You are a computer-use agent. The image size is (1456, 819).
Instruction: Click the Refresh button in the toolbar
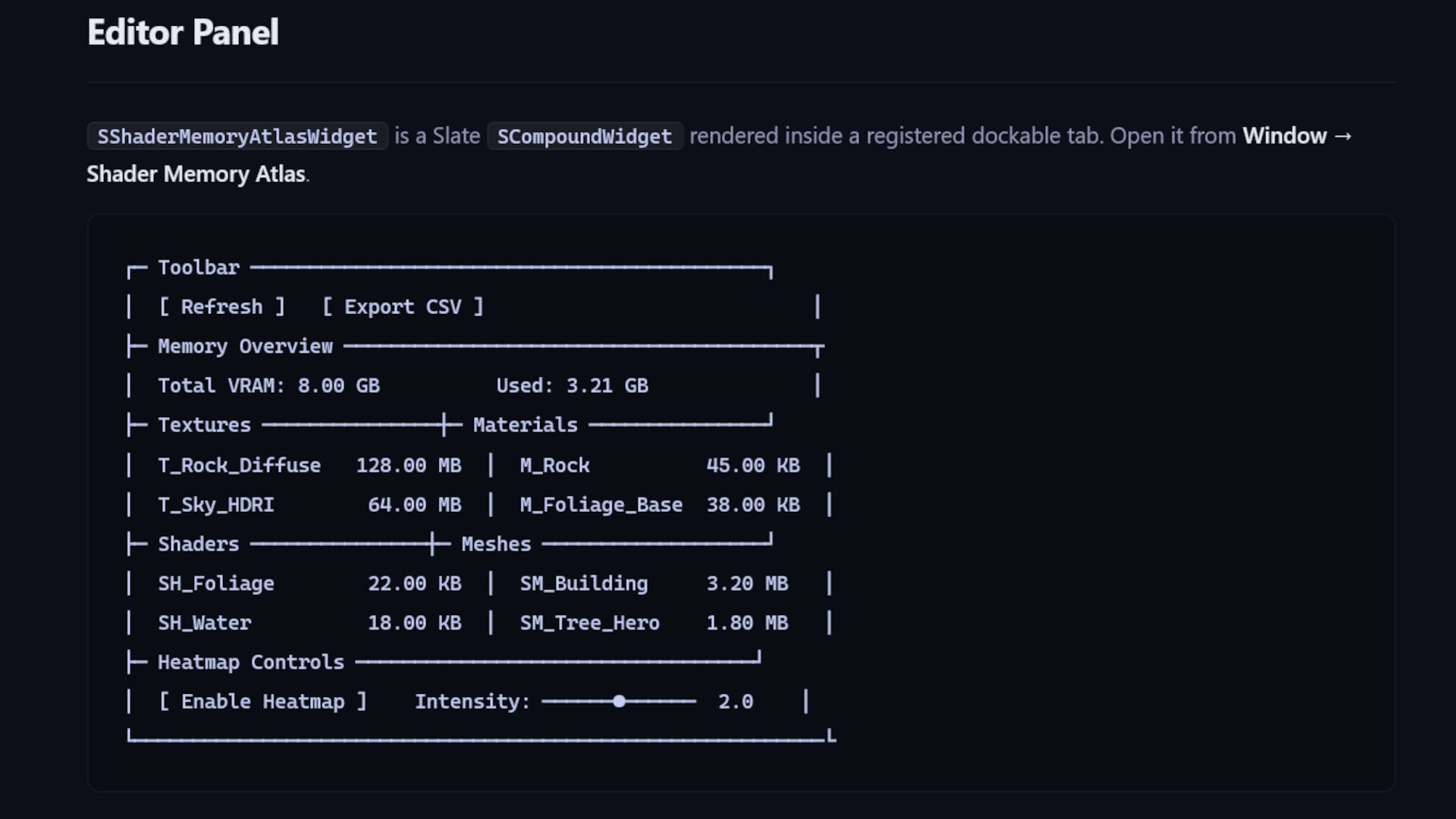[221, 307]
